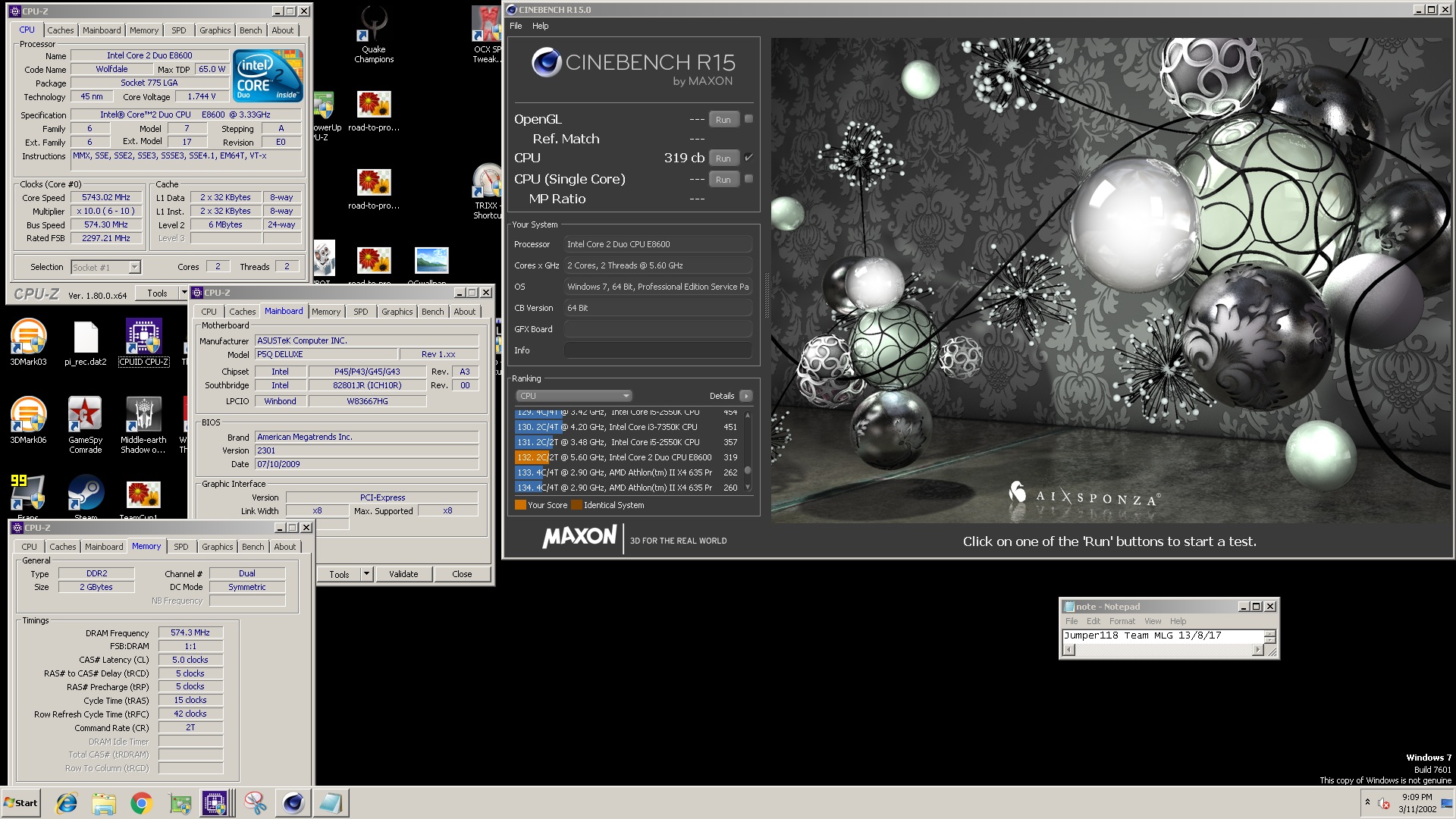Select ranking entry 130 Core i3-7350K
Screen dimensions: 1456x819
click(628, 427)
